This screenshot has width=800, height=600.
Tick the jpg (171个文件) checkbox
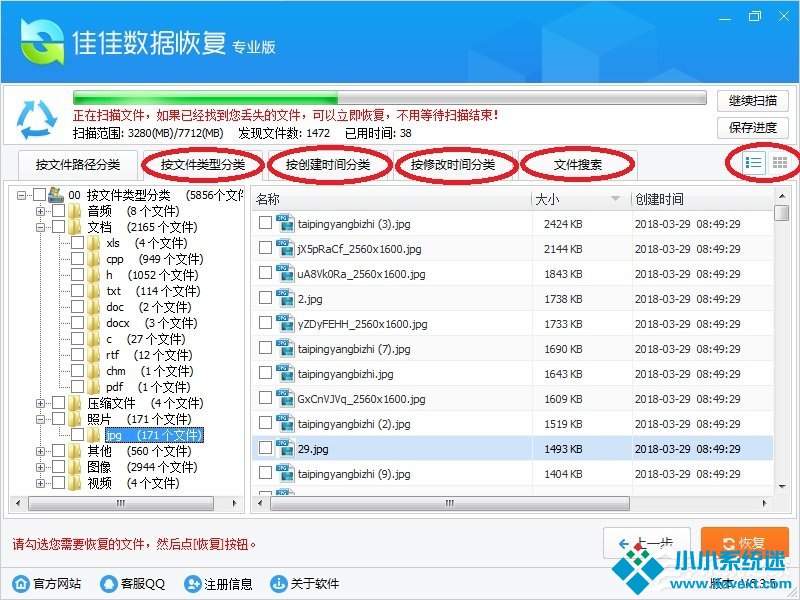(78, 435)
